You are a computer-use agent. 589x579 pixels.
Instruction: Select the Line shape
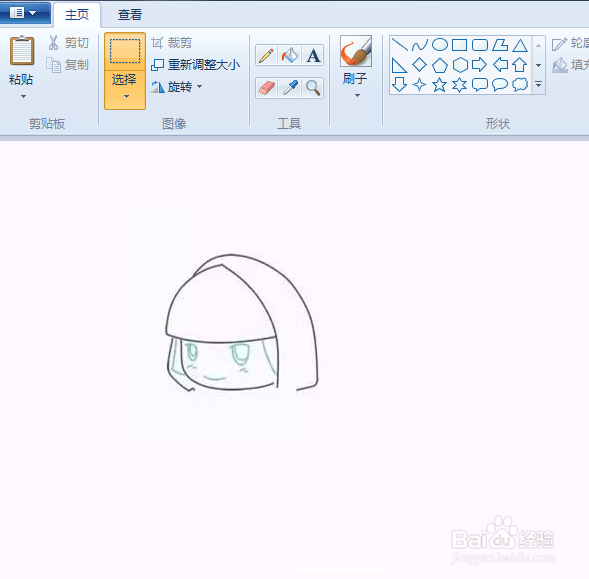coord(400,45)
